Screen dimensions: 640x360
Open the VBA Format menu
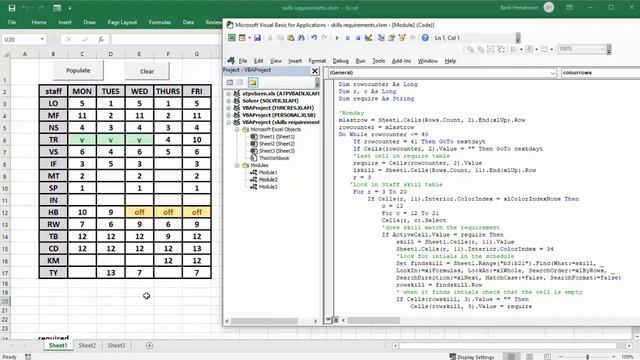point(317,61)
